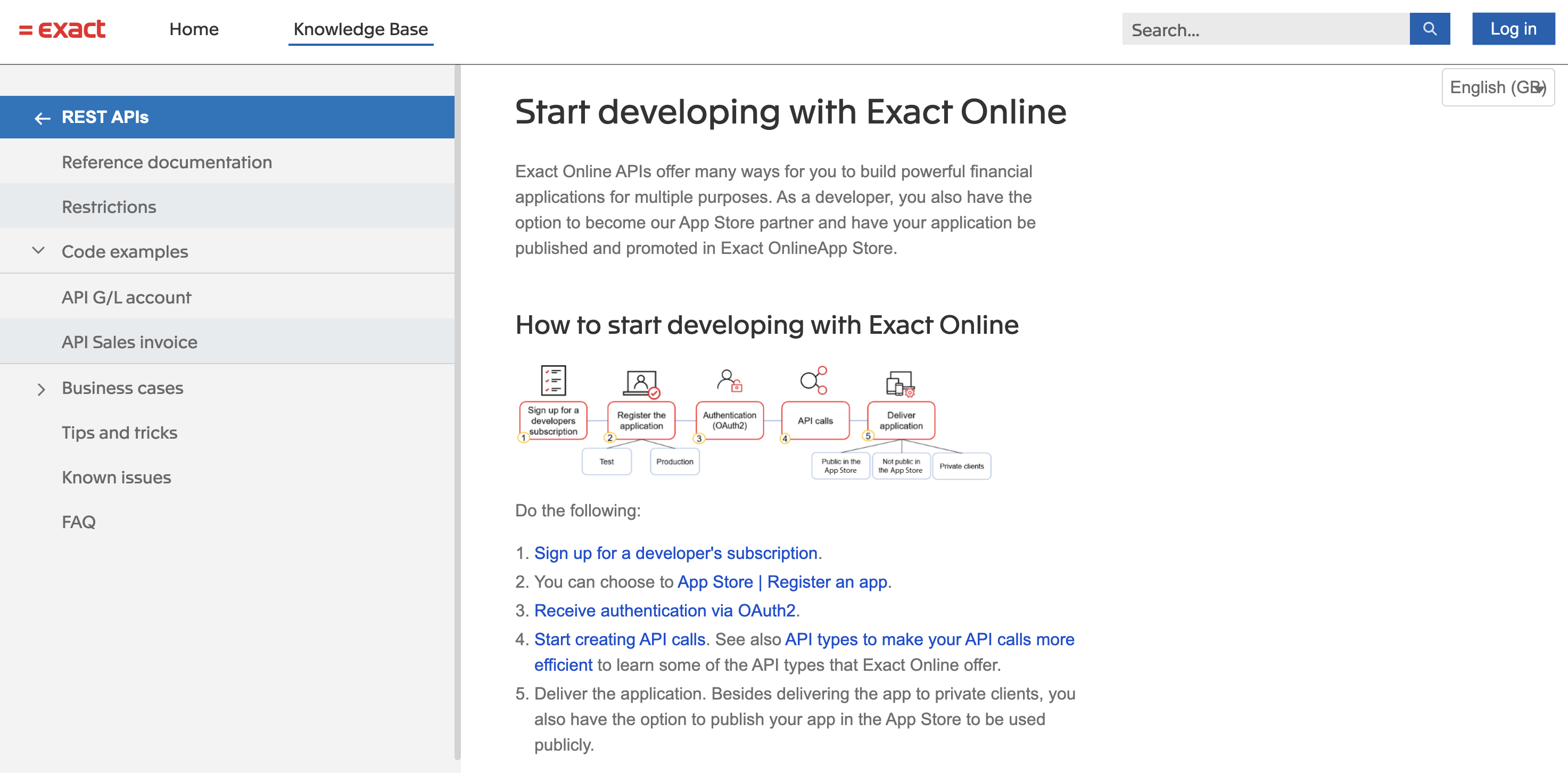Image resolution: width=1568 pixels, height=773 pixels.
Task: Click the 'Public in the App Store' diagram box
Action: [840, 466]
